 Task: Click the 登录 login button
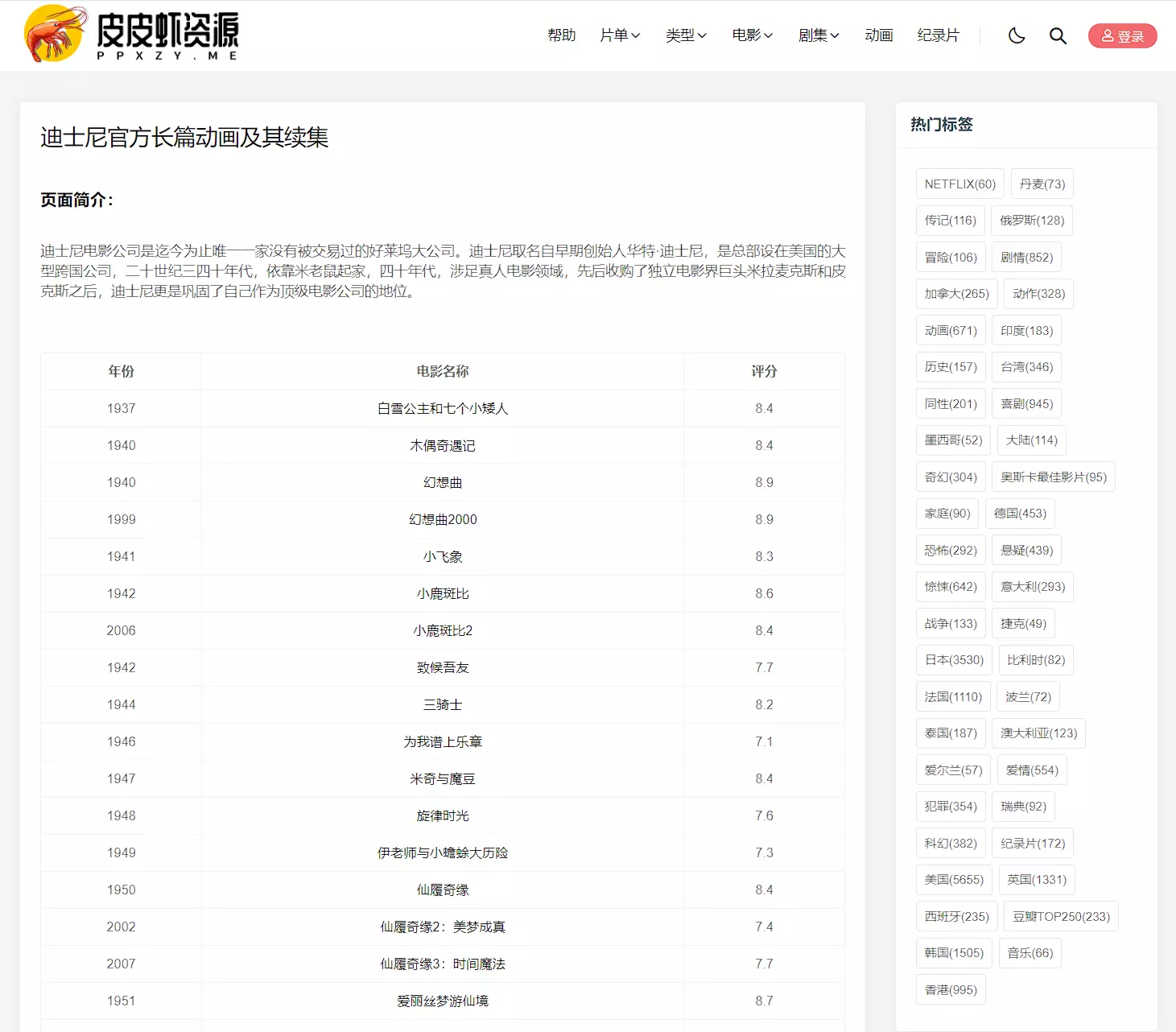pyautogui.click(x=1122, y=36)
